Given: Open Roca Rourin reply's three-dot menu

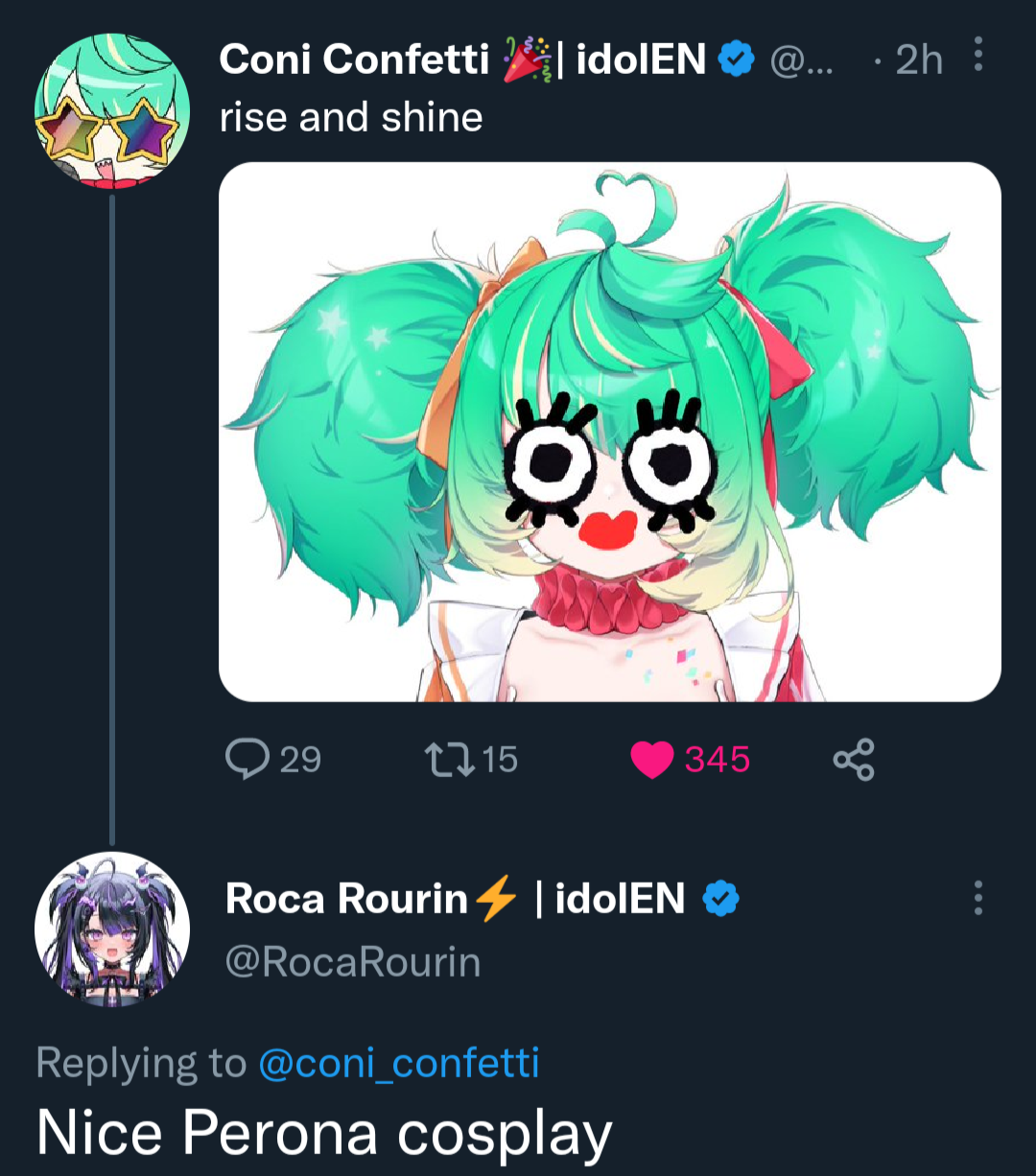Looking at the screenshot, I should coord(977,897).
